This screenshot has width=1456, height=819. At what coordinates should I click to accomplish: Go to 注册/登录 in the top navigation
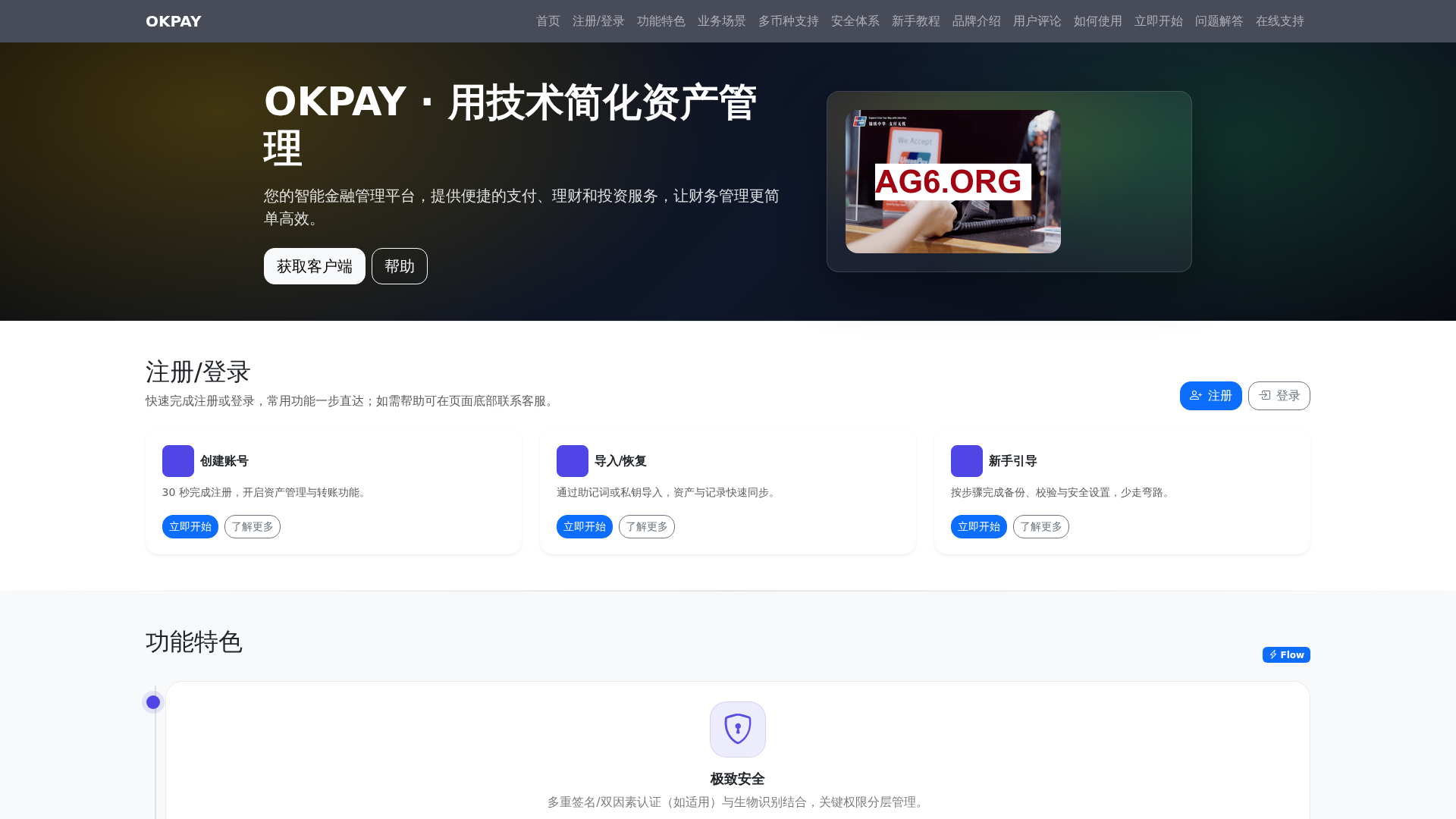[598, 21]
